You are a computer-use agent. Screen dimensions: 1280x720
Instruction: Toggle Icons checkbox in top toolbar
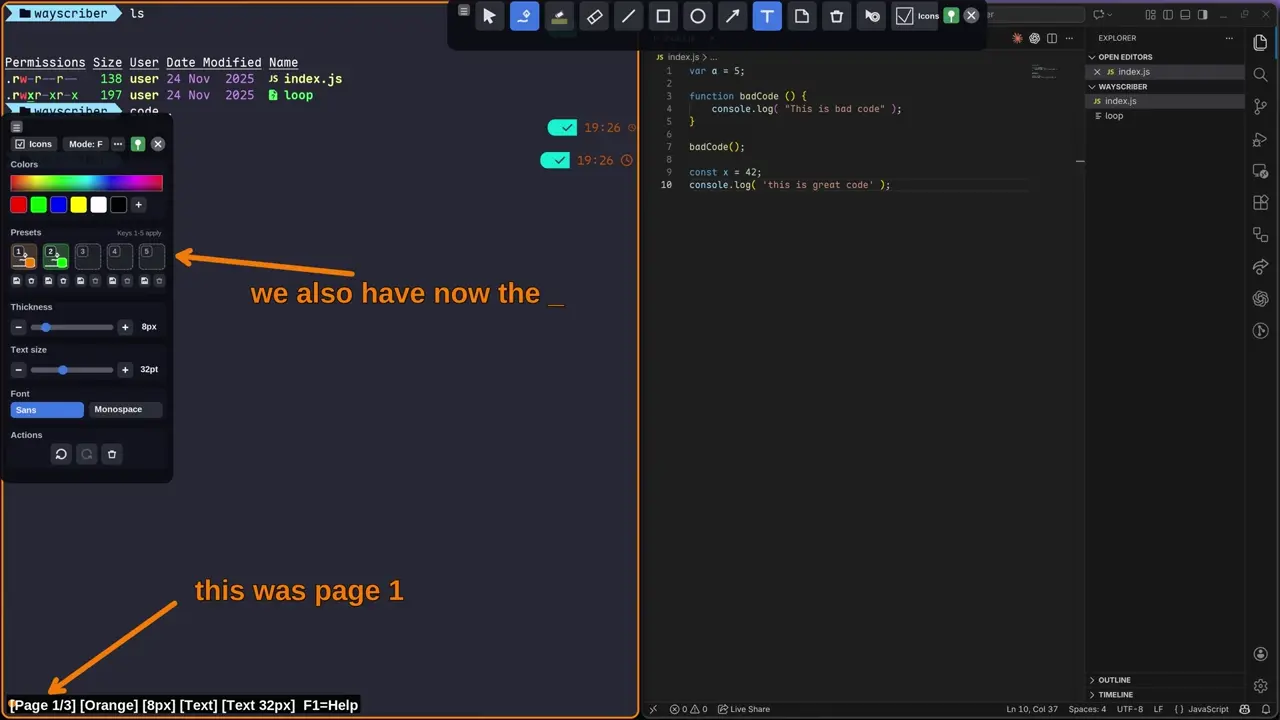tap(917, 16)
